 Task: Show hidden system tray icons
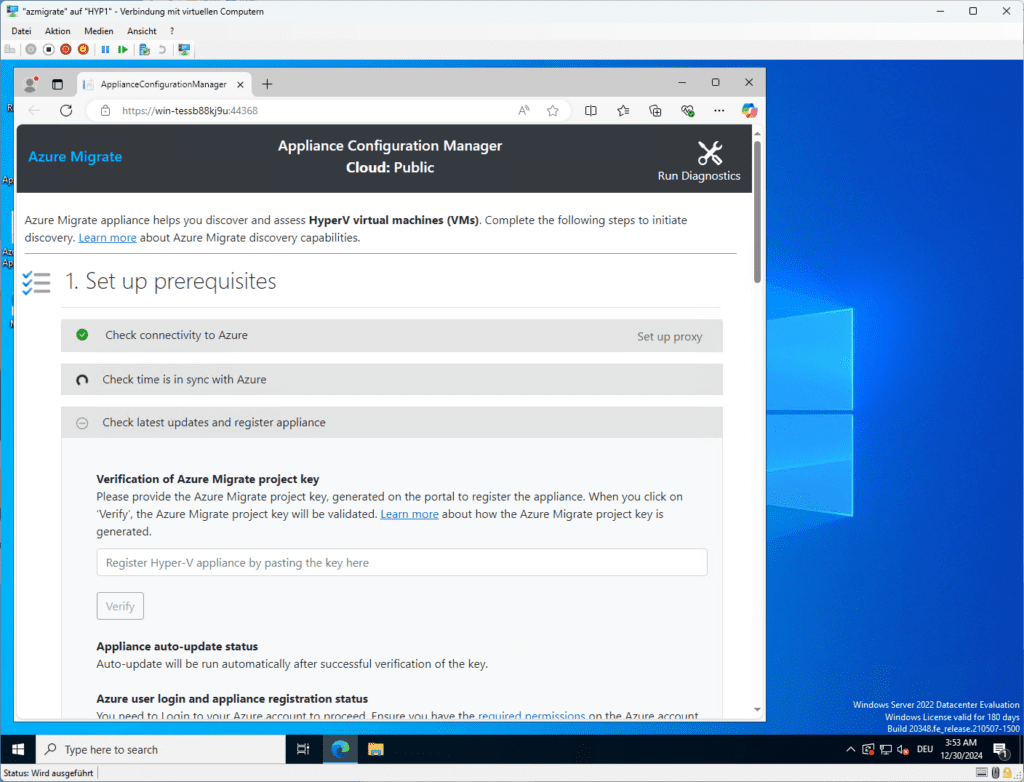click(850, 749)
